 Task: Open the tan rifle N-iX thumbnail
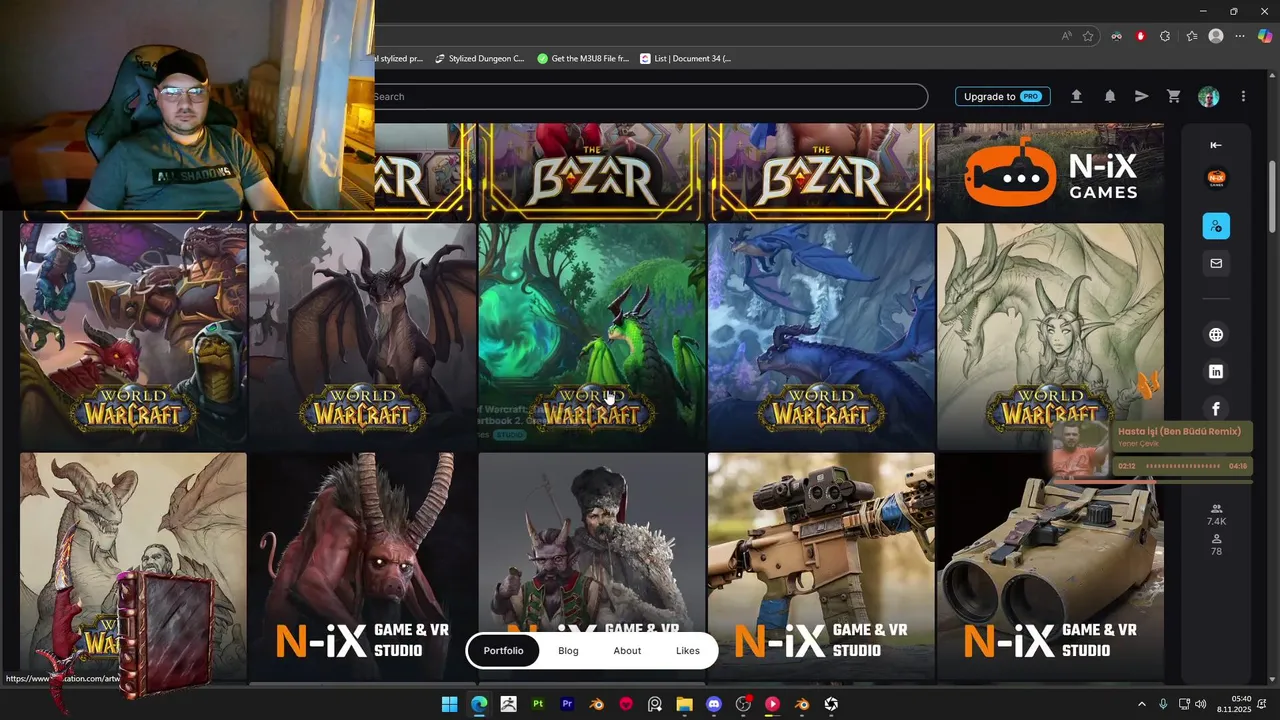tap(821, 567)
